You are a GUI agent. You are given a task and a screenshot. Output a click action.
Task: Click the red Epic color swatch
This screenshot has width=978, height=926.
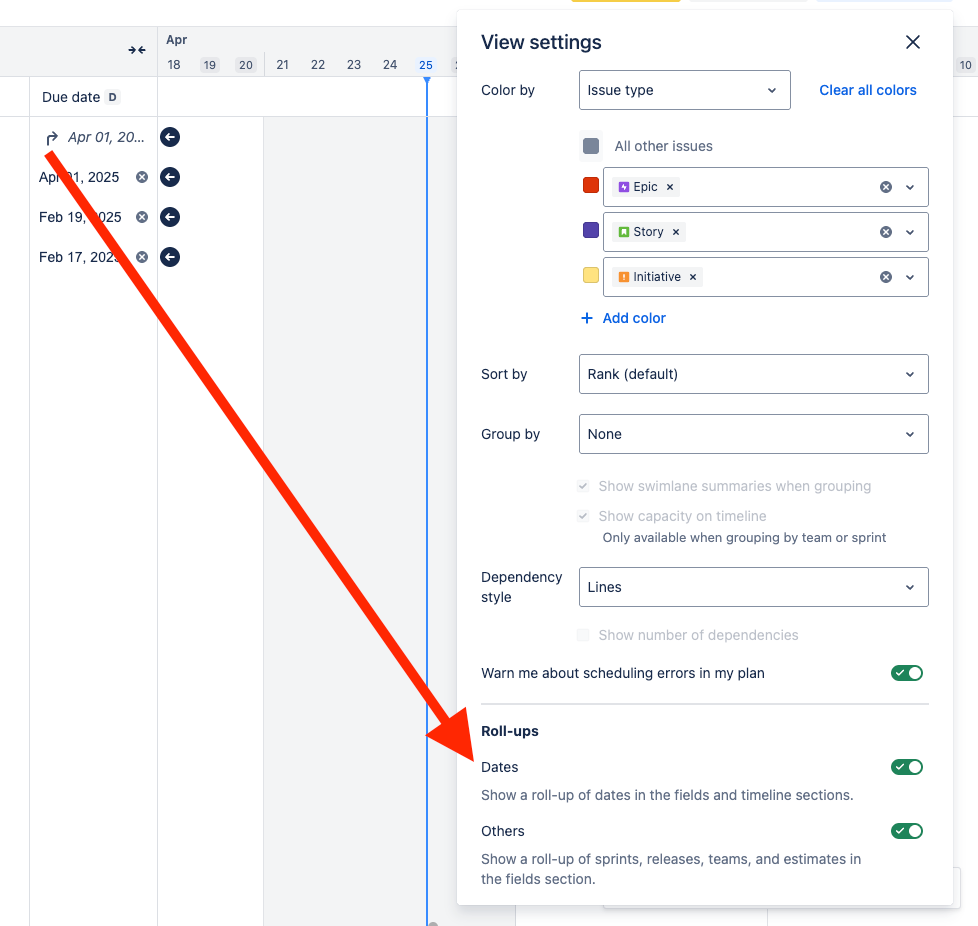tap(591, 185)
